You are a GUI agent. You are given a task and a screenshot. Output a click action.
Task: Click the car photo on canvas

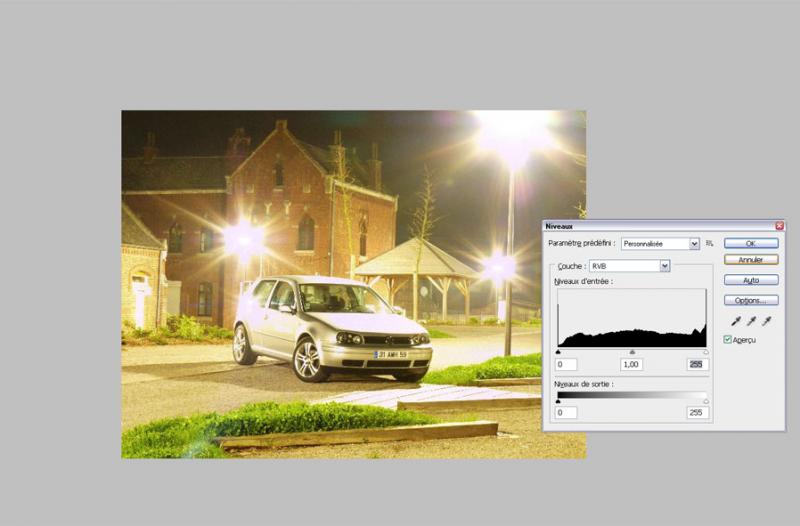pos(354,284)
